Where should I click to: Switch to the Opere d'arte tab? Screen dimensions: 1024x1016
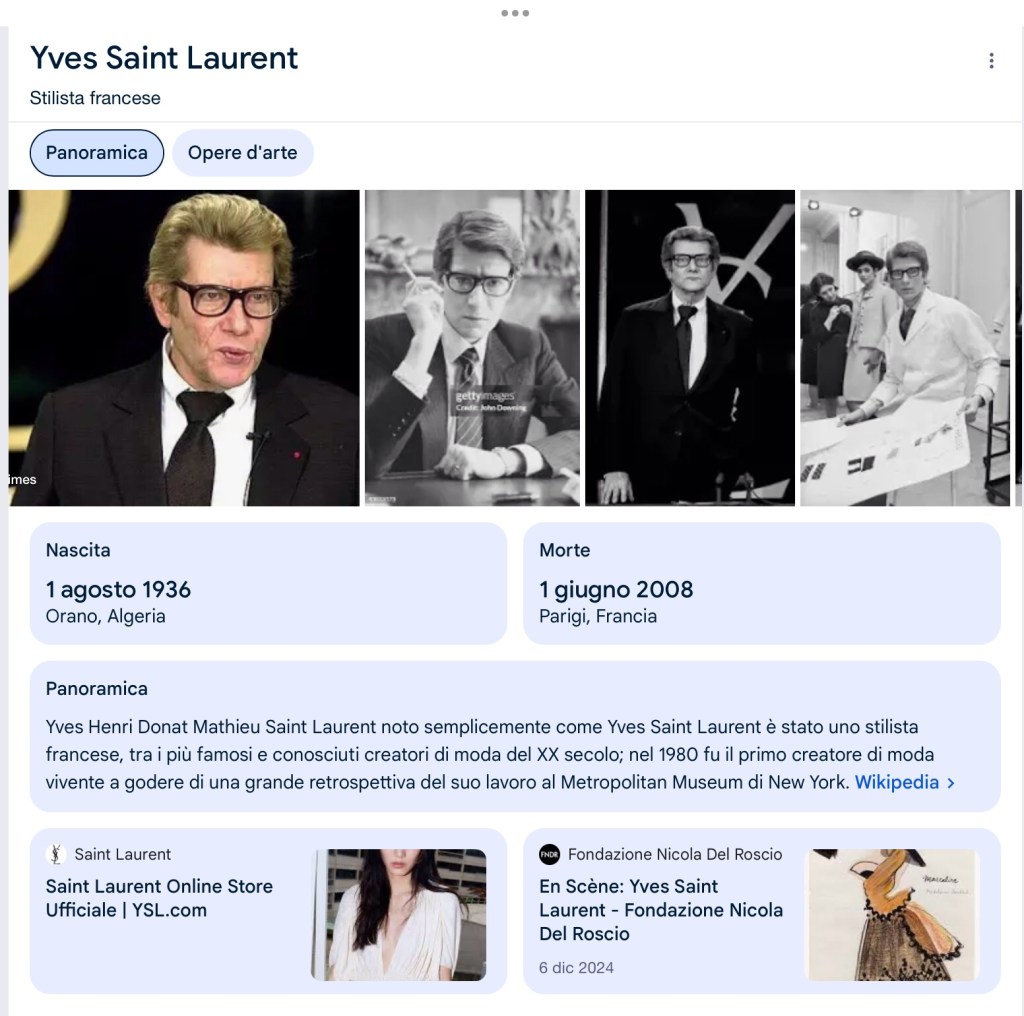pyautogui.click(x=242, y=153)
